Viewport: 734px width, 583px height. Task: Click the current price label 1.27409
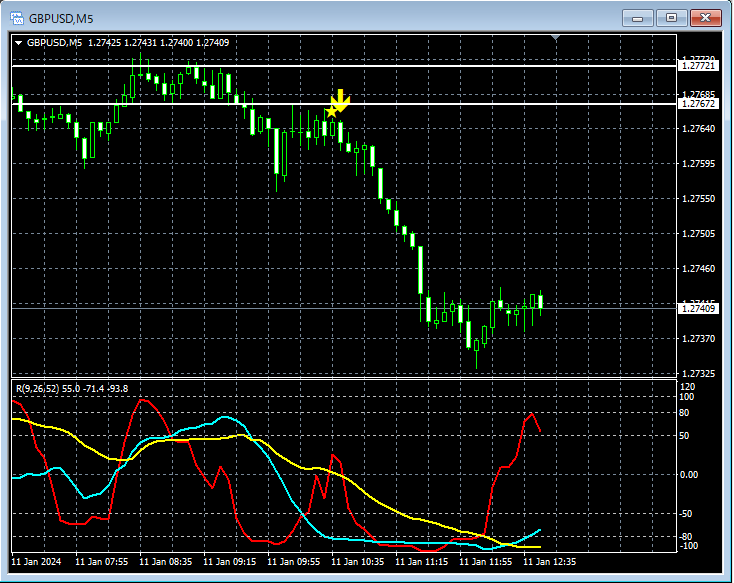pyautogui.click(x=698, y=308)
